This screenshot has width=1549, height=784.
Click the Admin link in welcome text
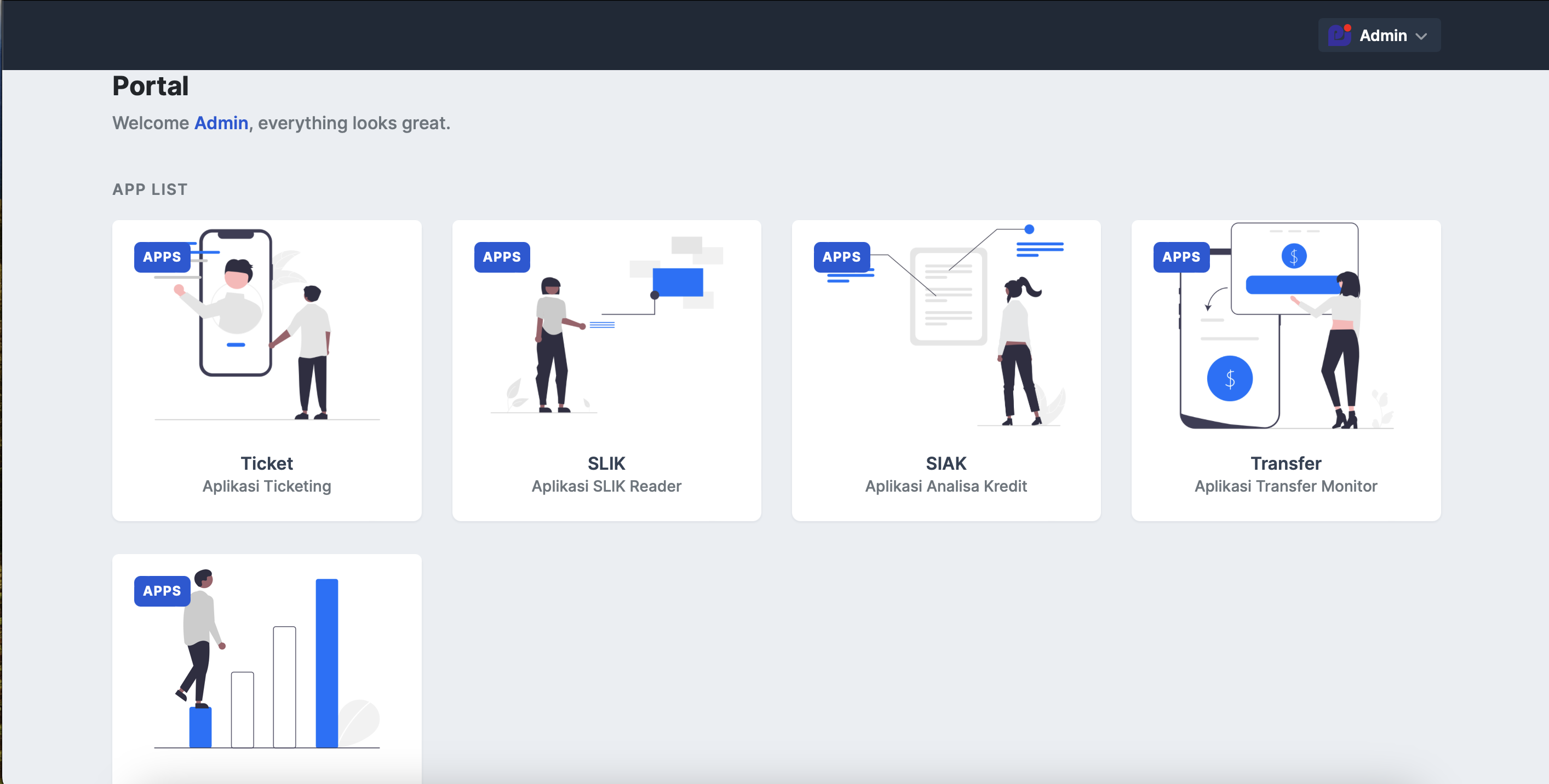pyautogui.click(x=221, y=123)
